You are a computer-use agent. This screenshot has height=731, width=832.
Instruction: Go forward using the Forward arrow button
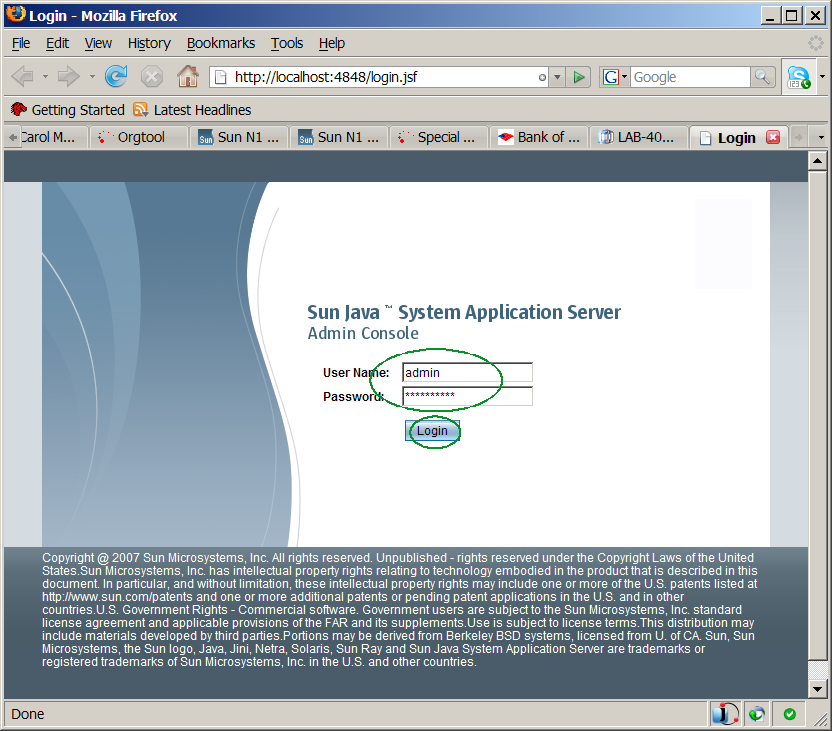68,77
